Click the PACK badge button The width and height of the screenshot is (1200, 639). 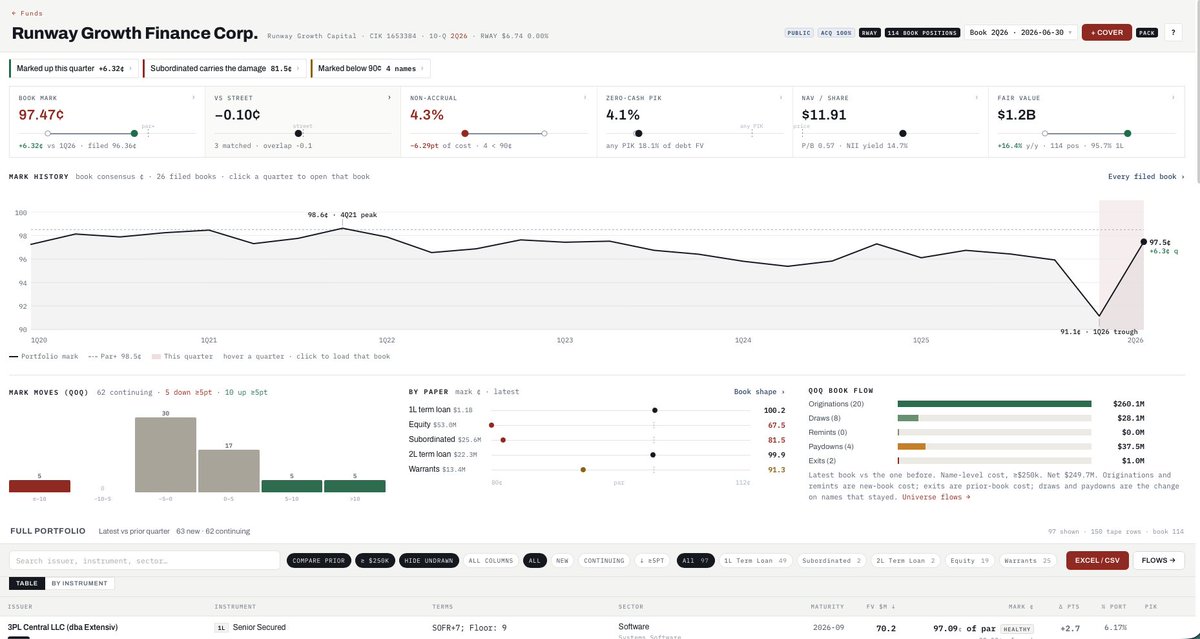pyautogui.click(x=1147, y=32)
